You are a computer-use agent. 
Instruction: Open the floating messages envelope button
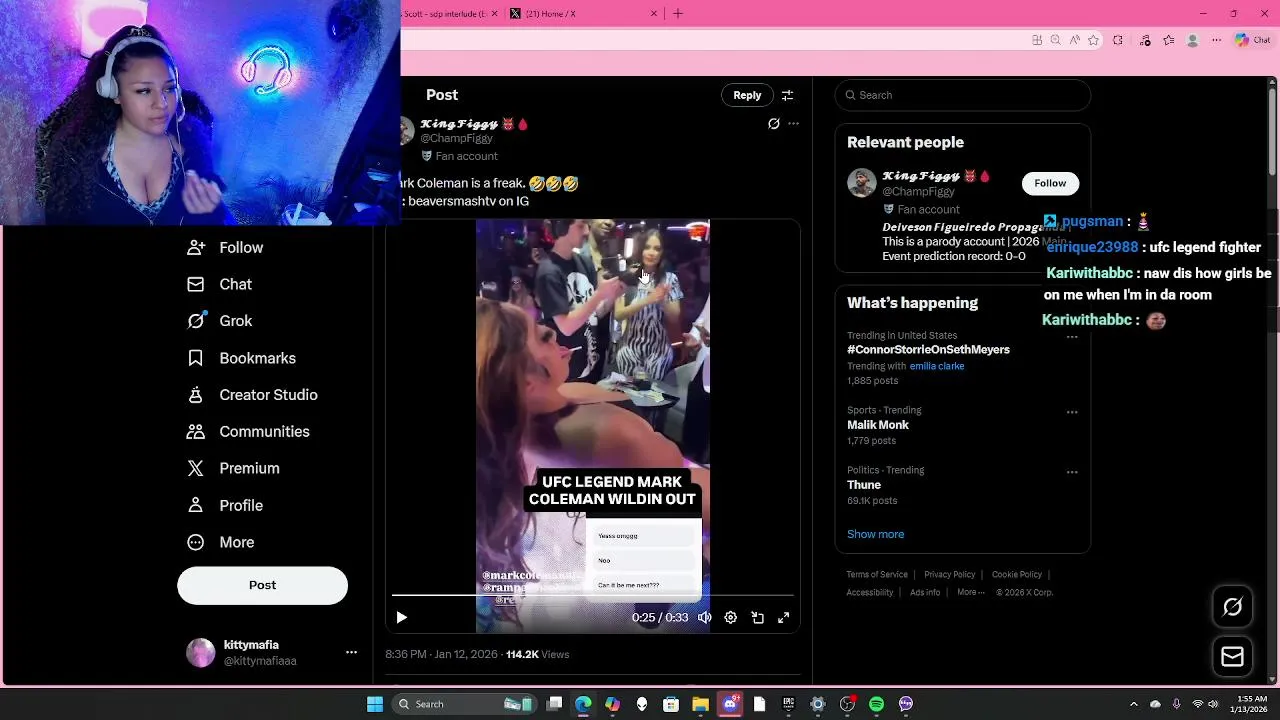click(1232, 656)
